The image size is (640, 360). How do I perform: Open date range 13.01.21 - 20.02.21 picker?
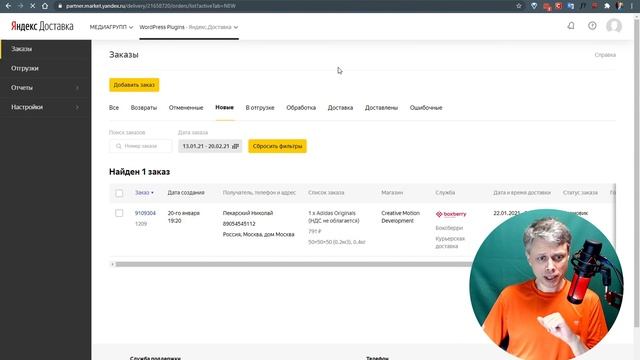[210, 146]
